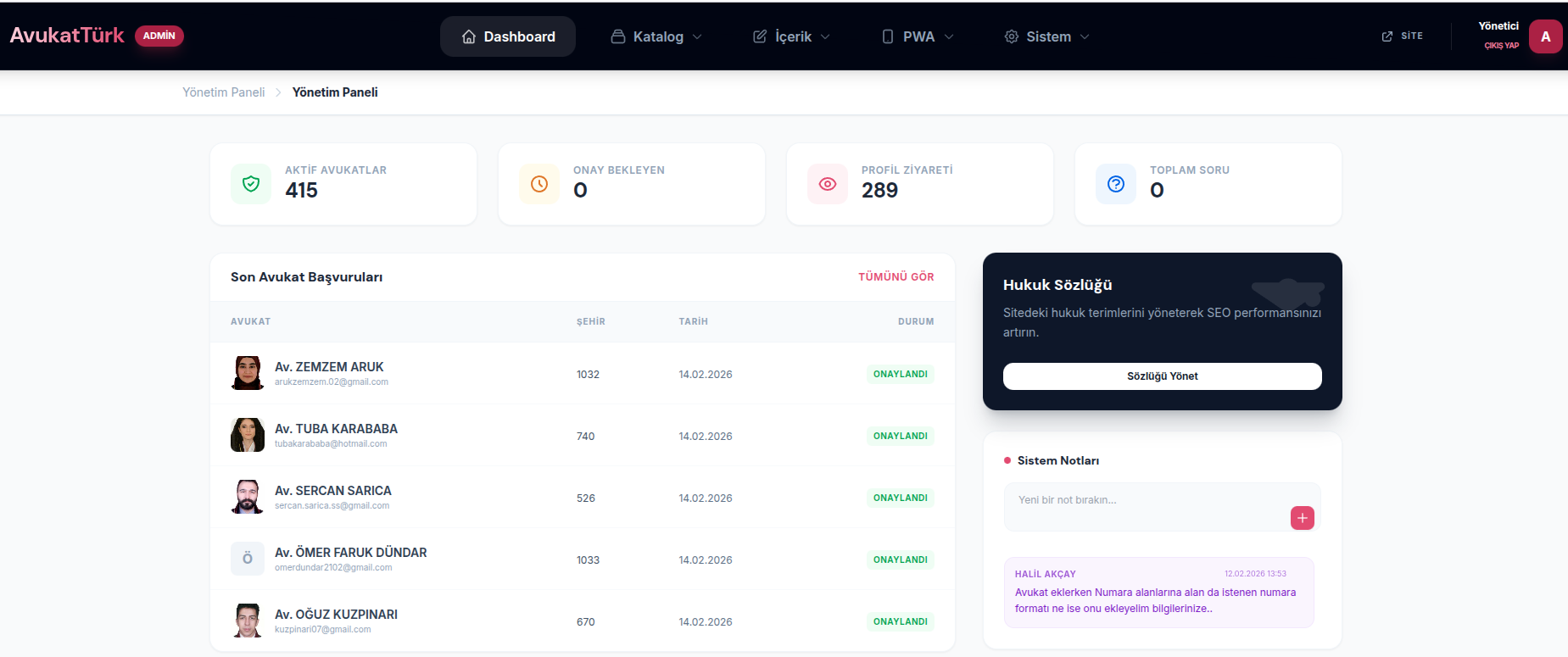Screen dimensions: 1568x657
Task: Click the question mark icon on Toplam Soru
Action: click(x=1116, y=184)
